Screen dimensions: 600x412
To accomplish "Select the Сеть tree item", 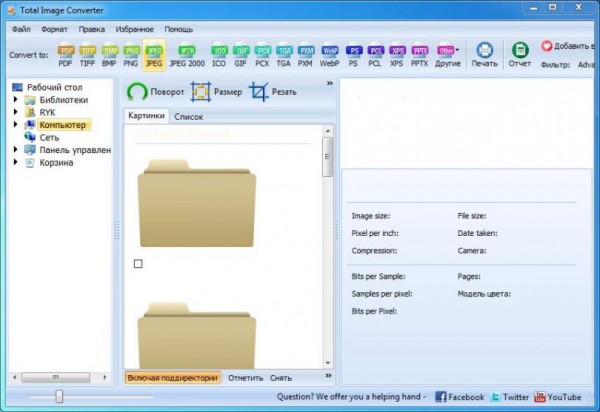I will [x=49, y=138].
